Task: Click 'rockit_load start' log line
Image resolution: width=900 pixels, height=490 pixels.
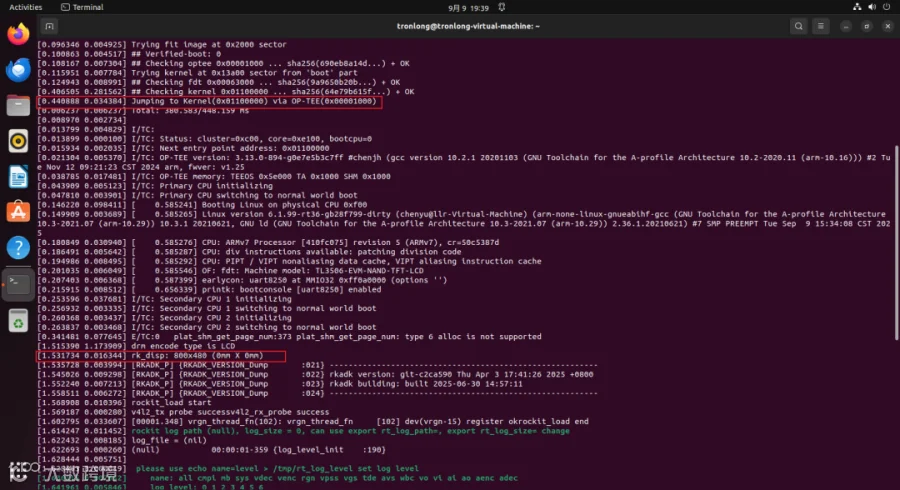Action: [125, 403]
